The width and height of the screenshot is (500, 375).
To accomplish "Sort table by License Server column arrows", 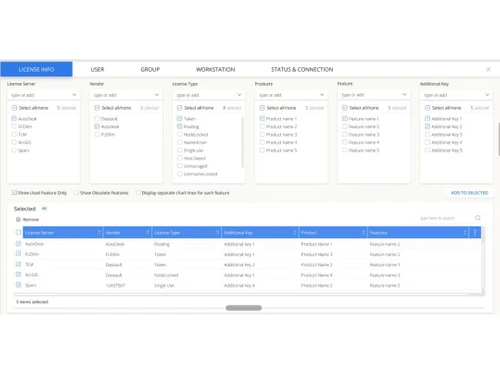I will (x=99, y=232).
